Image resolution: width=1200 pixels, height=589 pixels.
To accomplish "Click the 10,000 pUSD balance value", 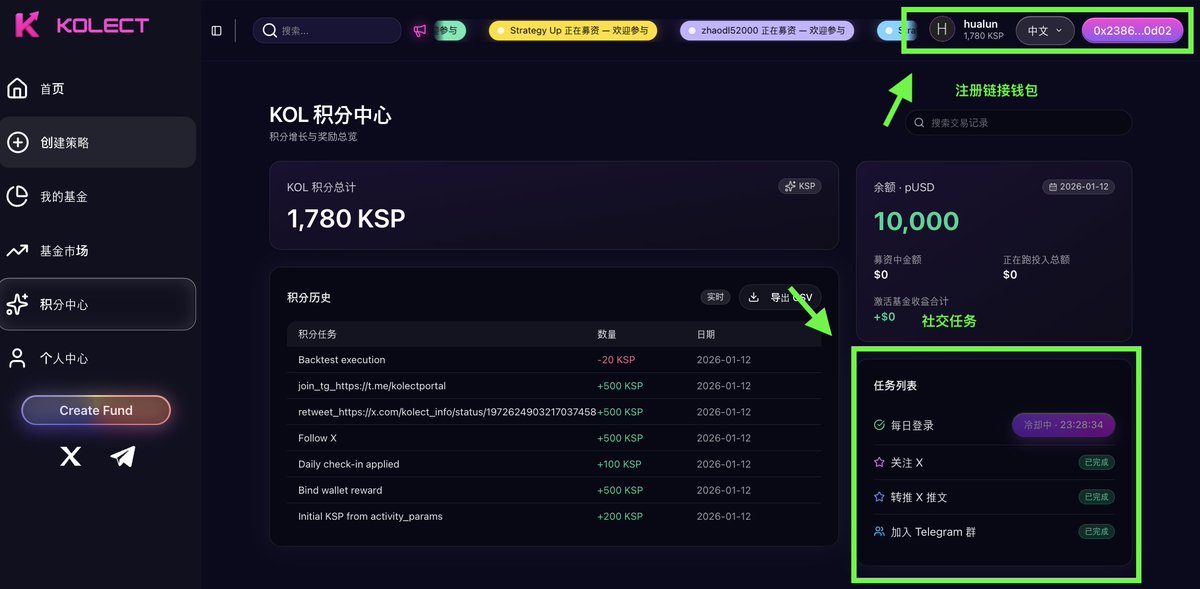I will click(x=916, y=221).
